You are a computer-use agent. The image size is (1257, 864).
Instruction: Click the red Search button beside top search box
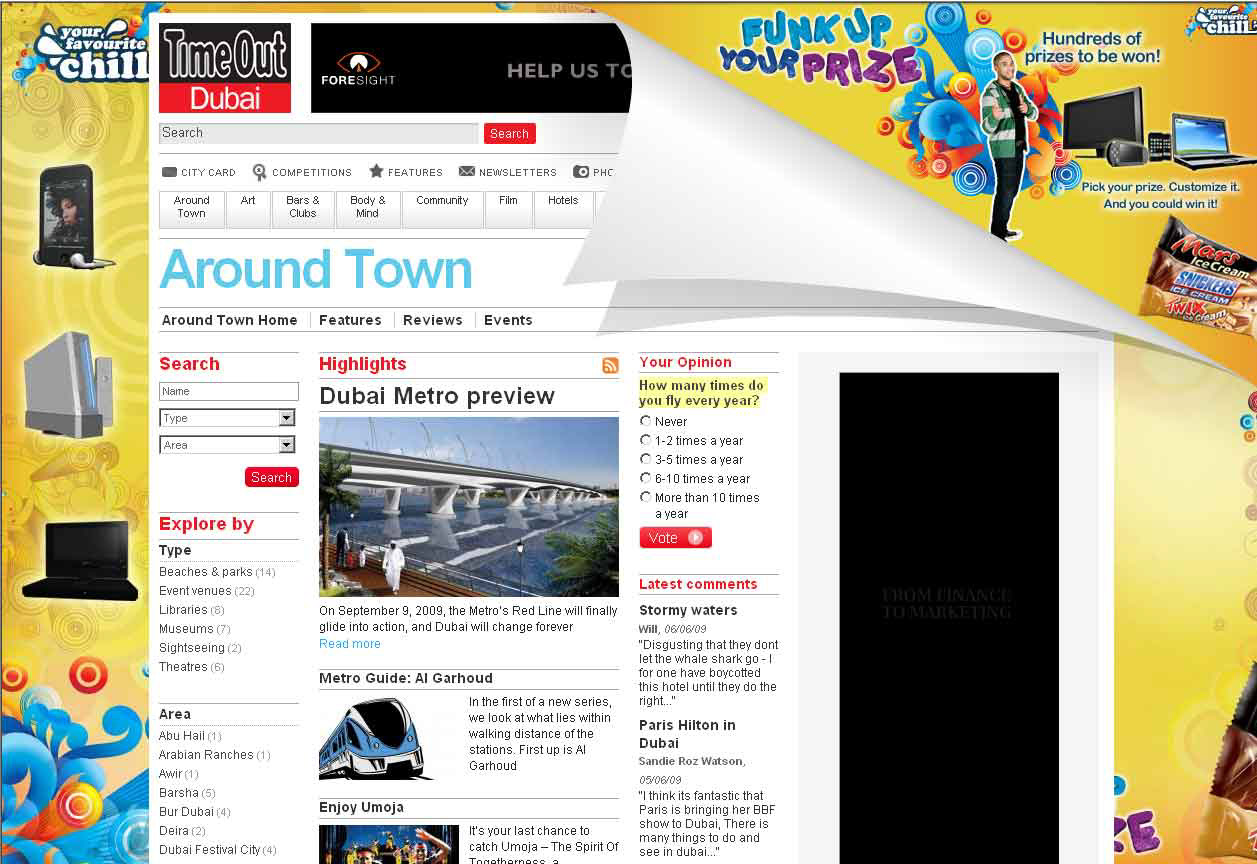click(x=510, y=133)
